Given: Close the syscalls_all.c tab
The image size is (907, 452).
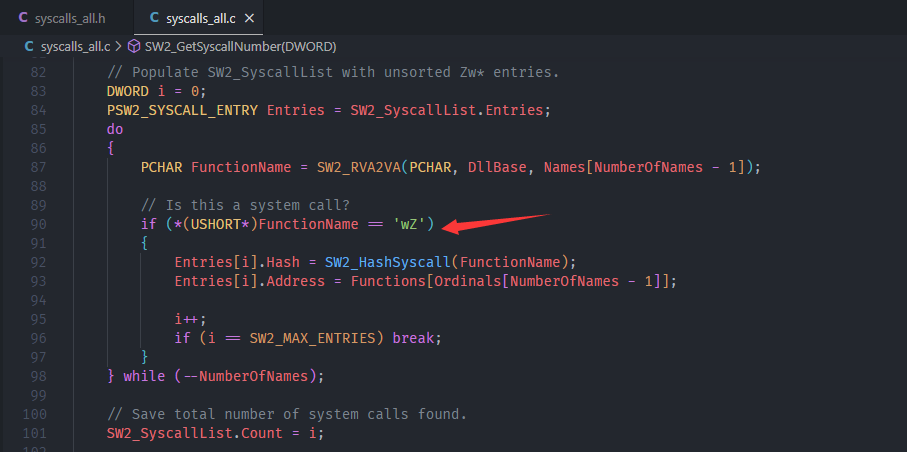Looking at the screenshot, I should 249,19.
